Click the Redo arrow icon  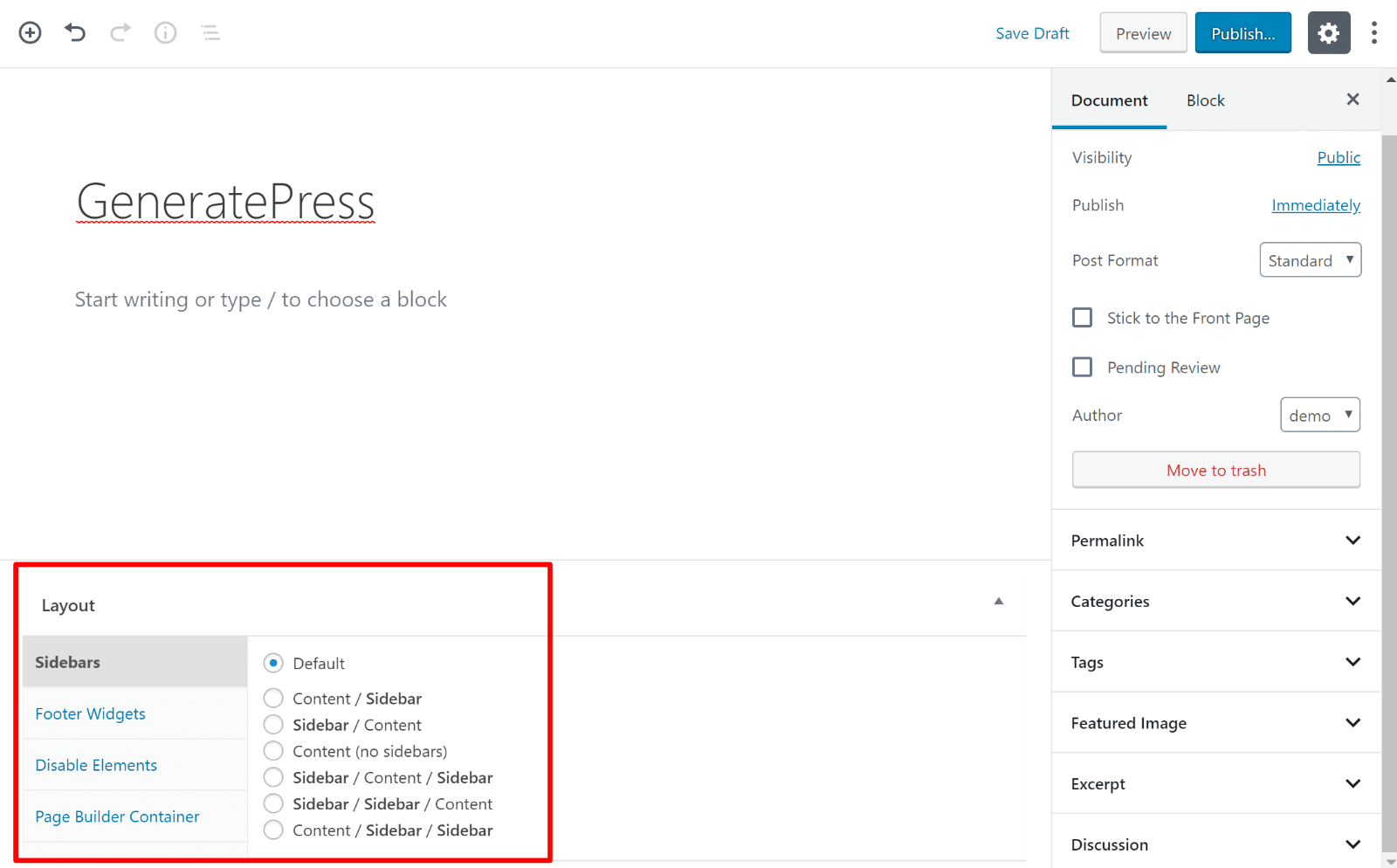pos(120,33)
